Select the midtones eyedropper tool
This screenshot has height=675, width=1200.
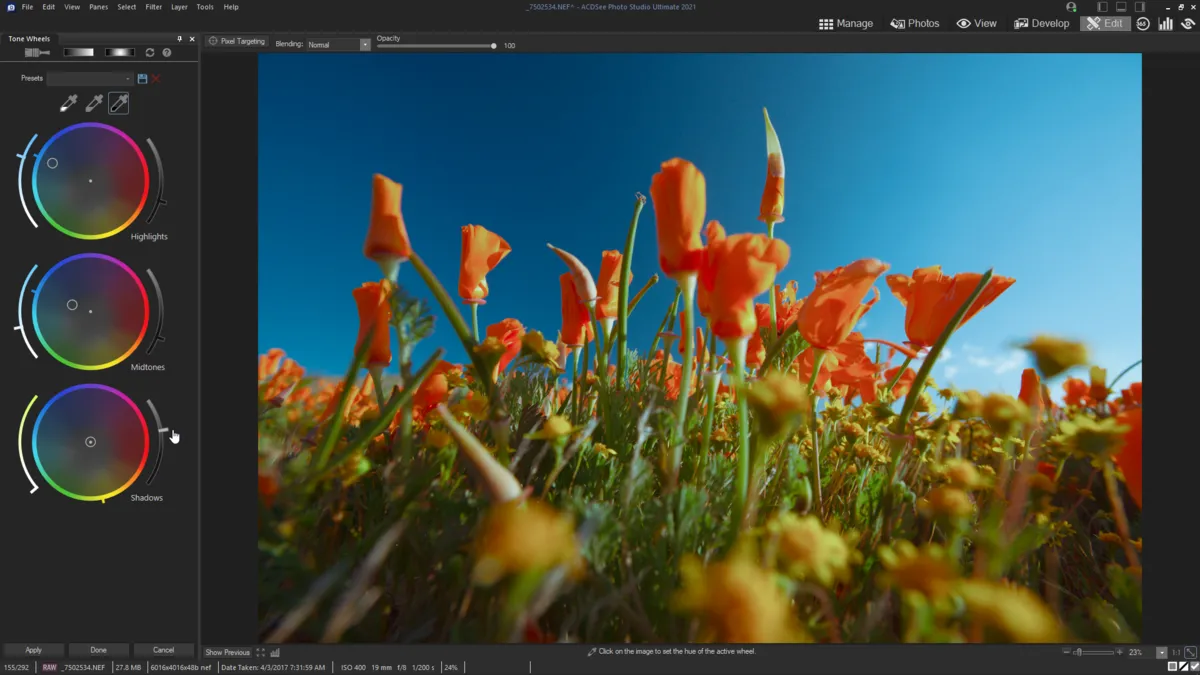94,103
